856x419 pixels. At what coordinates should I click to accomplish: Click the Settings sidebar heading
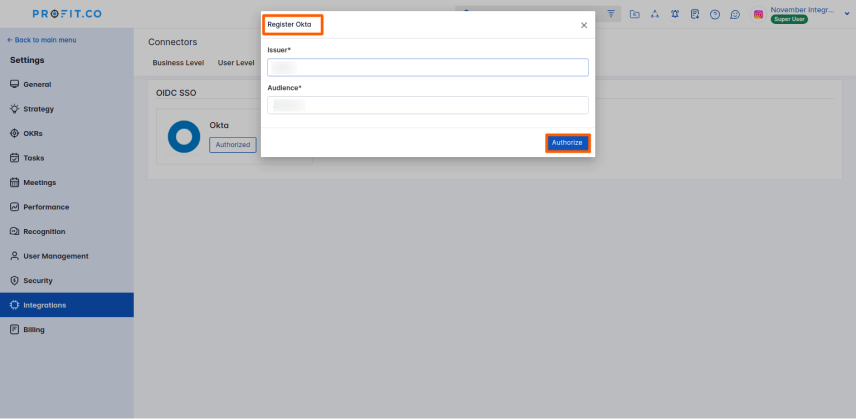click(x=27, y=60)
